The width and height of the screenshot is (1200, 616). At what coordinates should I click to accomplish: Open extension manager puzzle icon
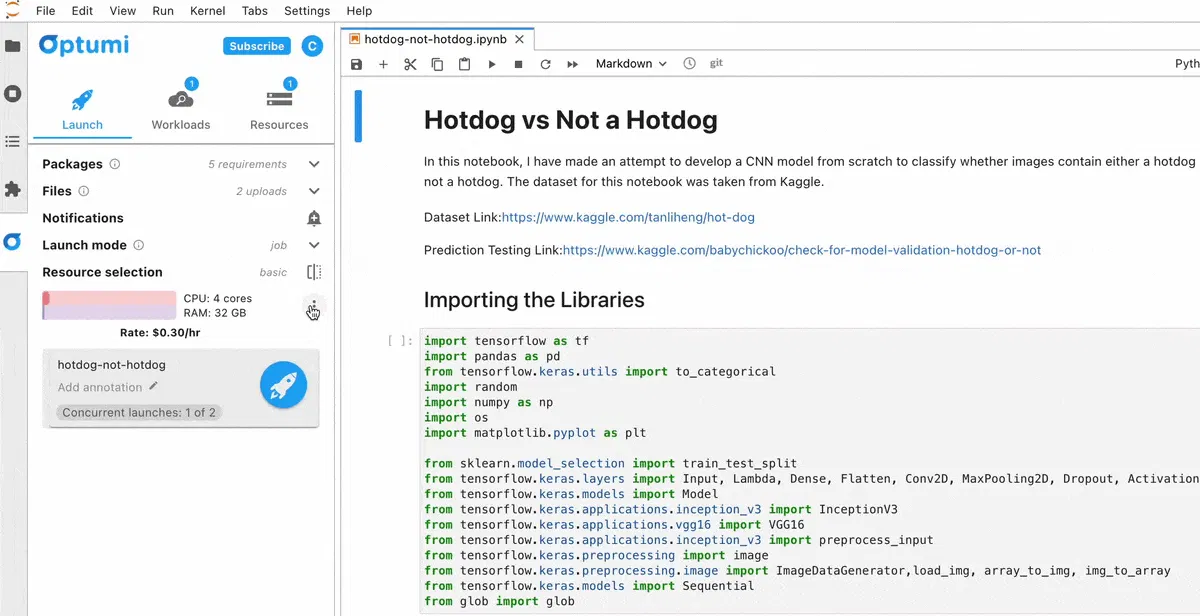click(x=13, y=189)
